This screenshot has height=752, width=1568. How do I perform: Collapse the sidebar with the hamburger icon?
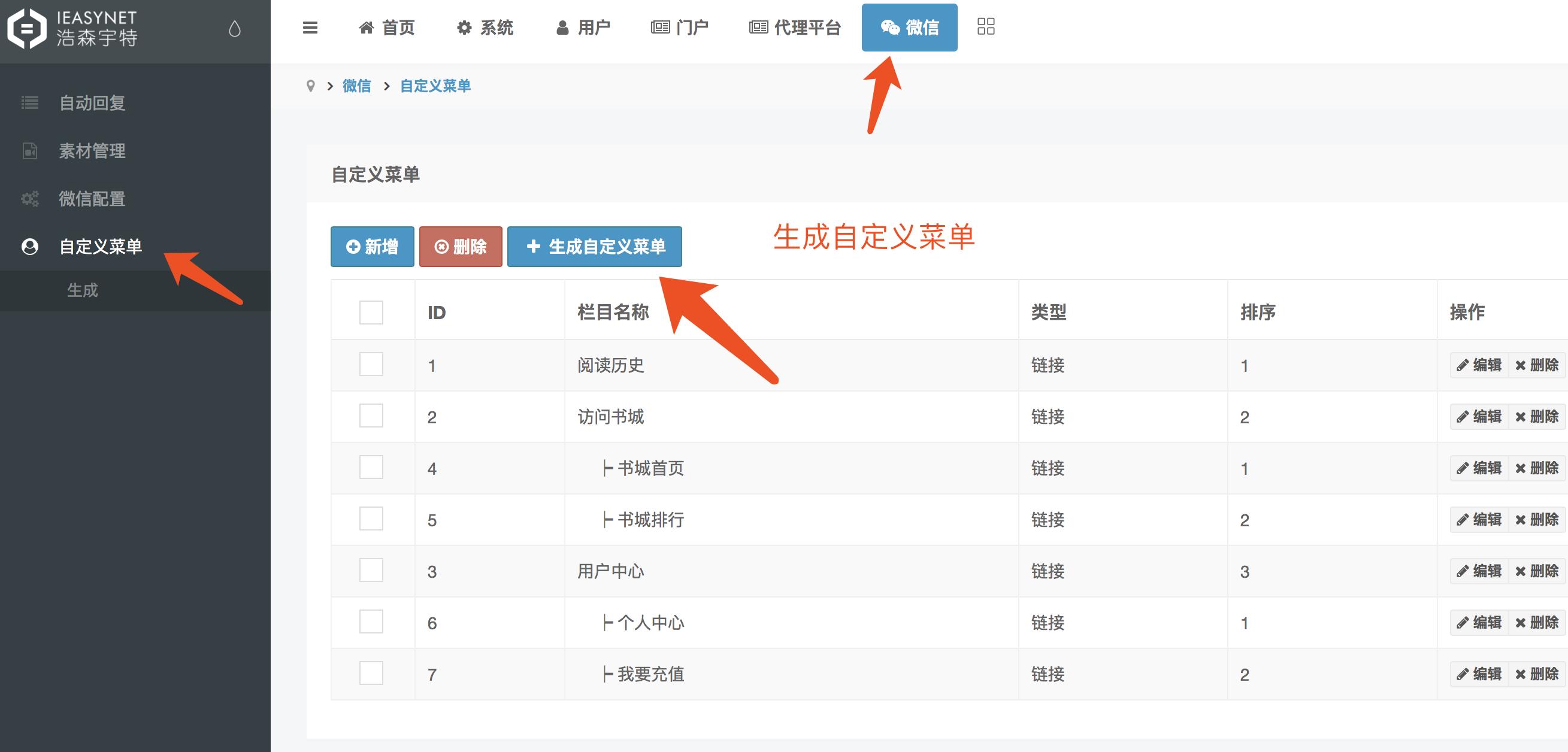pyautogui.click(x=310, y=28)
